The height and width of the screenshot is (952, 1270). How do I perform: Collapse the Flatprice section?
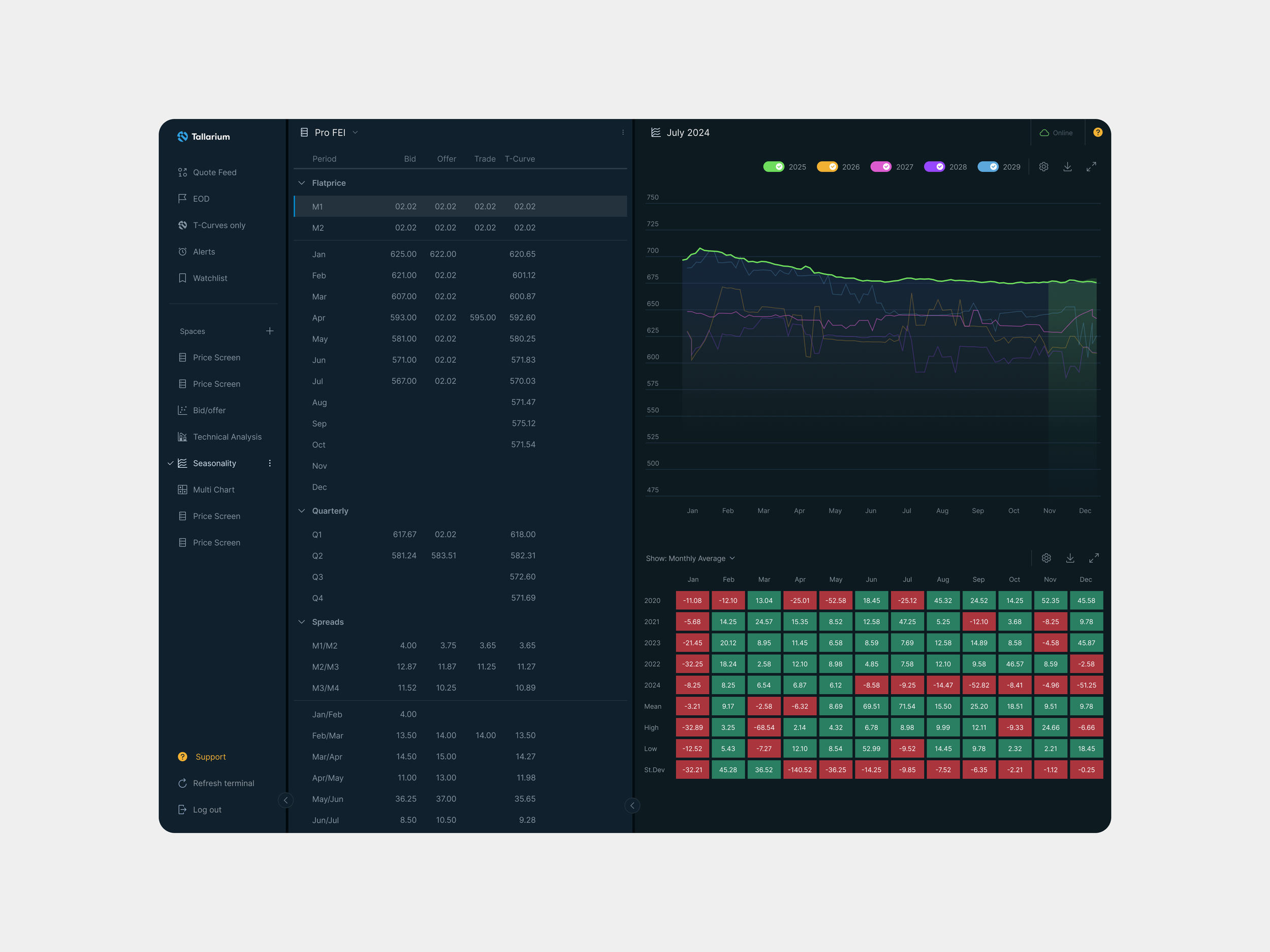coord(301,183)
